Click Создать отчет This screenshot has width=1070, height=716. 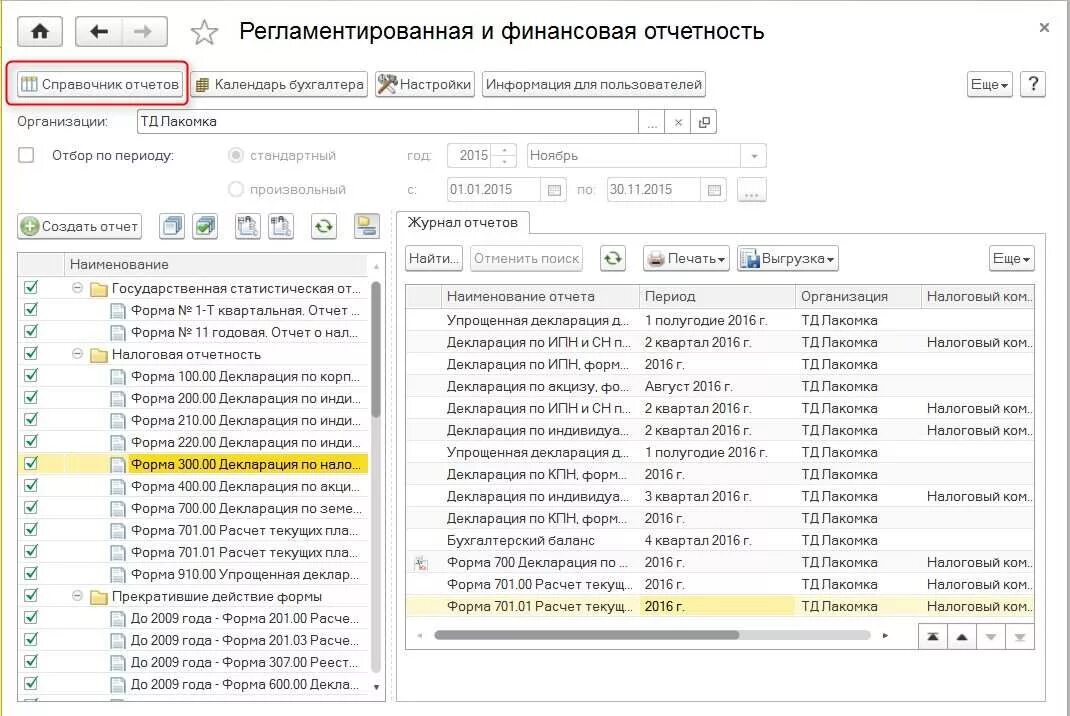[80, 227]
